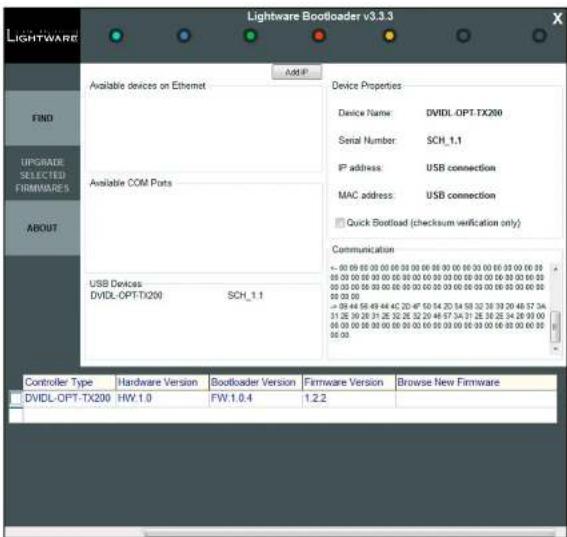This screenshot has width=567, height=537.
Task: Click the FW:1.0.4 bootloader version cell
Action: (256, 399)
